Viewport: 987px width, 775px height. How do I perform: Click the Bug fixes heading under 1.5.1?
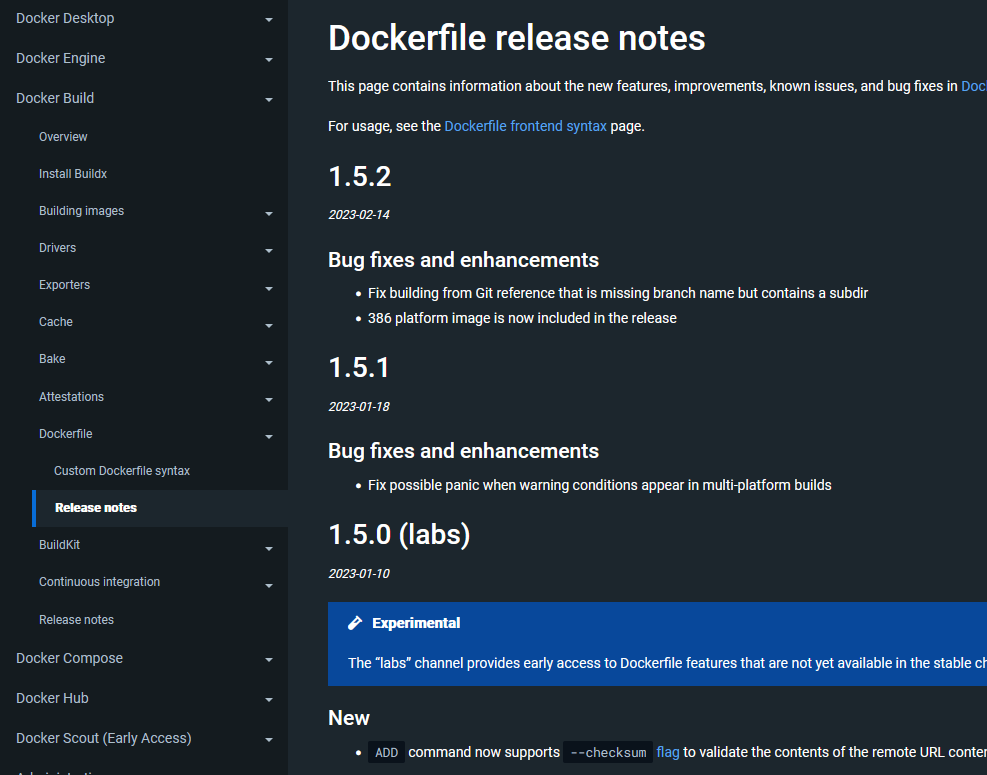click(x=463, y=451)
